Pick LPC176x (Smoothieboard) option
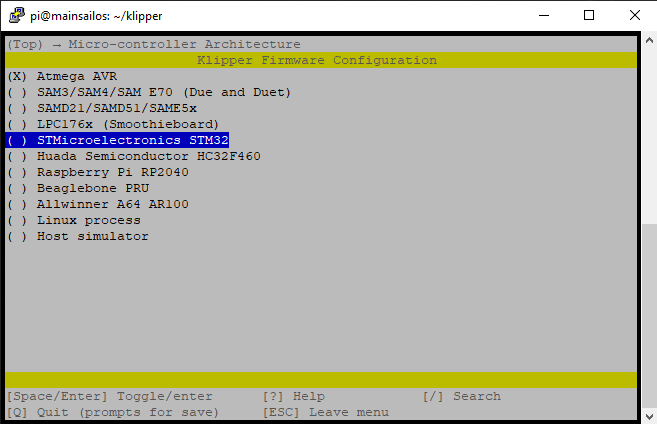Screen dimensions: 657x424 click(x=113, y=124)
